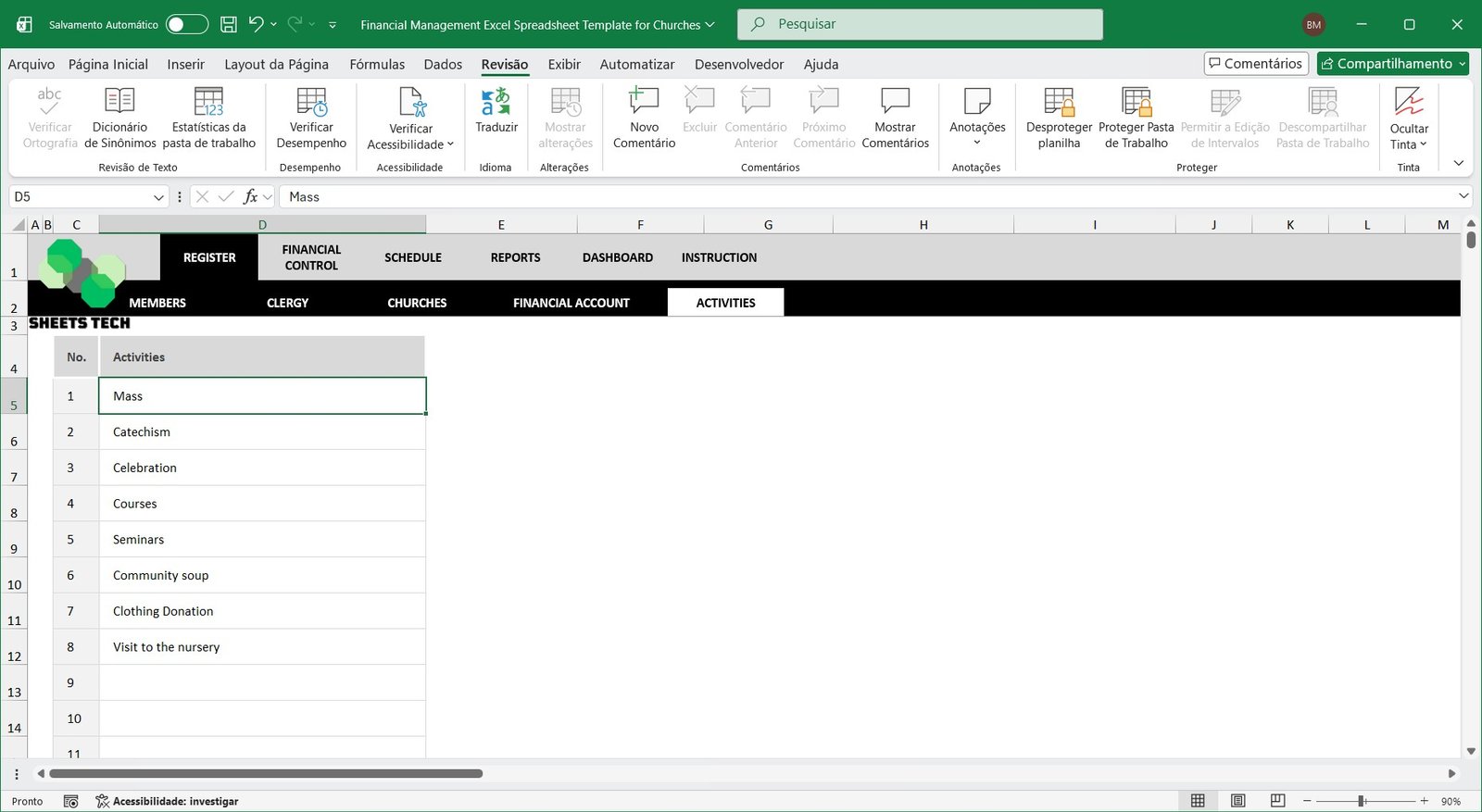
Task: Expand the Name Box dropdown arrow
Action: 158,197
